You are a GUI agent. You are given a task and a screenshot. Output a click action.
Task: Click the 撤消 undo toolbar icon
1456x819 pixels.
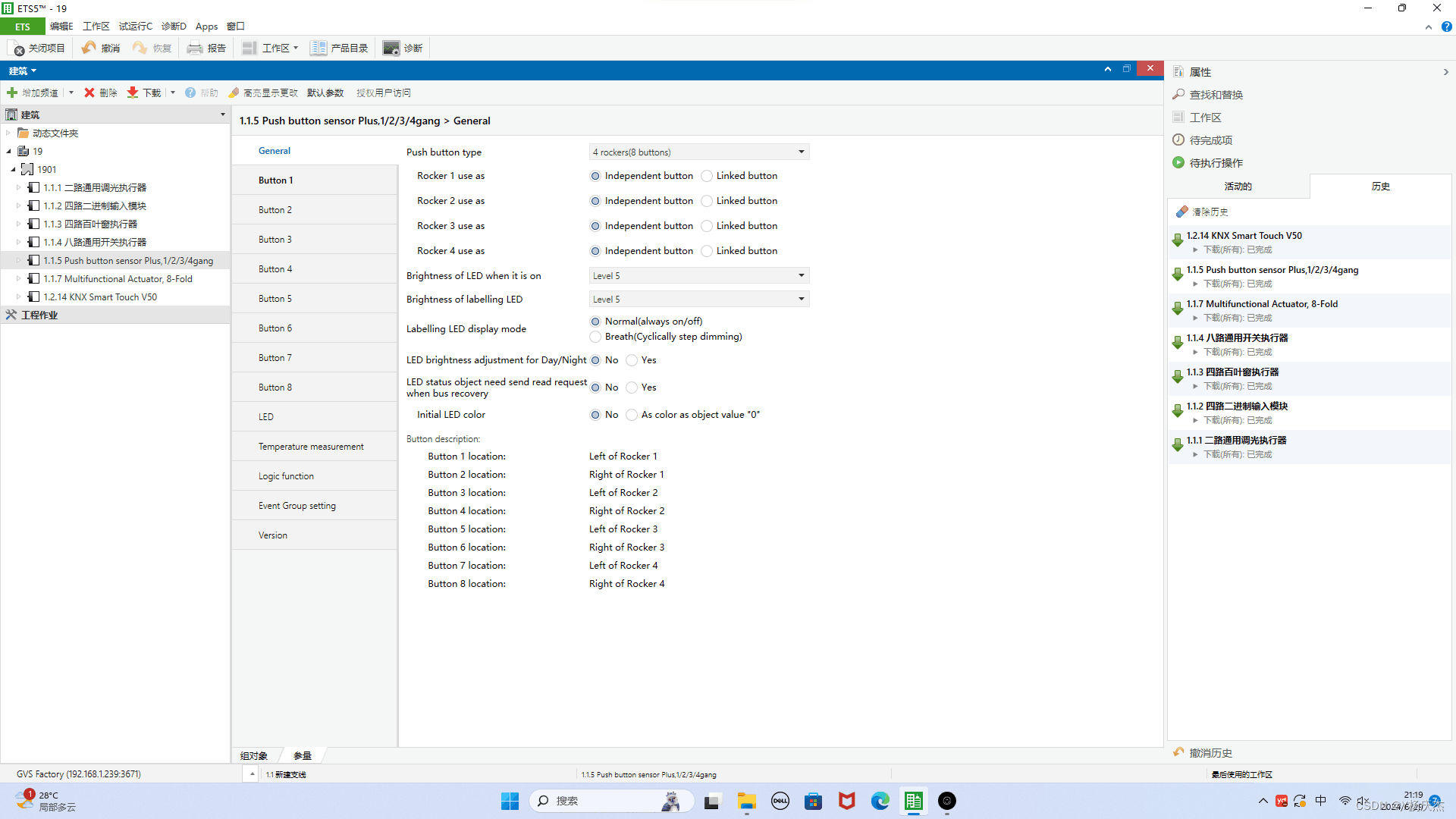(89, 48)
